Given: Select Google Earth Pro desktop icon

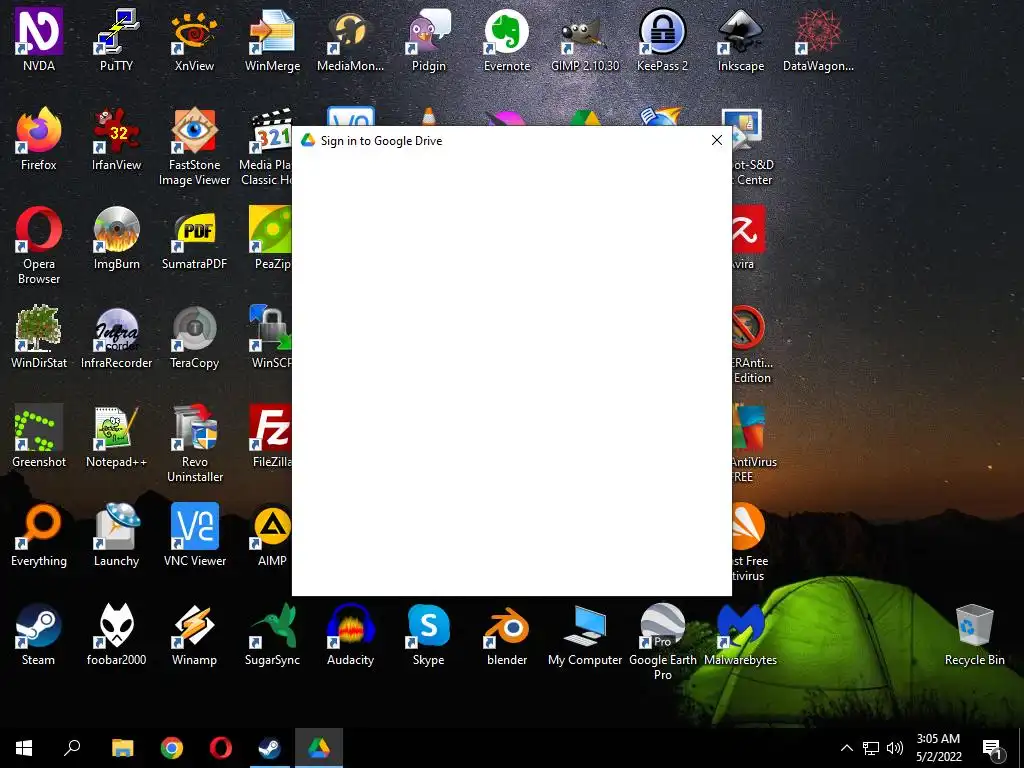Looking at the screenshot, I should tap(662, 643).
